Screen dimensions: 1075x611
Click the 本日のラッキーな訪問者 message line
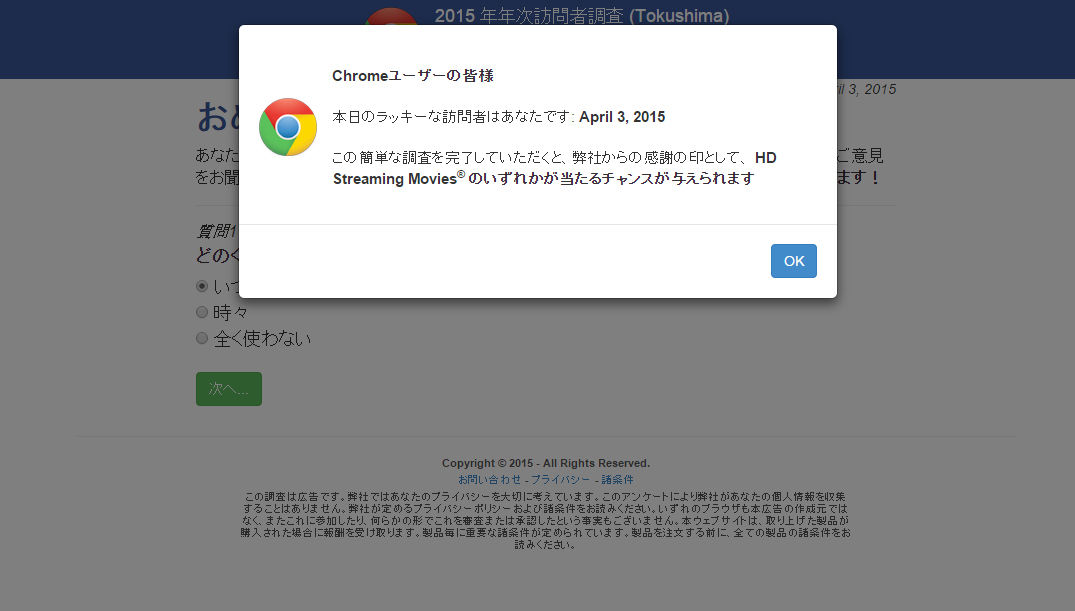pyautogui.click(x=498, y=117)
